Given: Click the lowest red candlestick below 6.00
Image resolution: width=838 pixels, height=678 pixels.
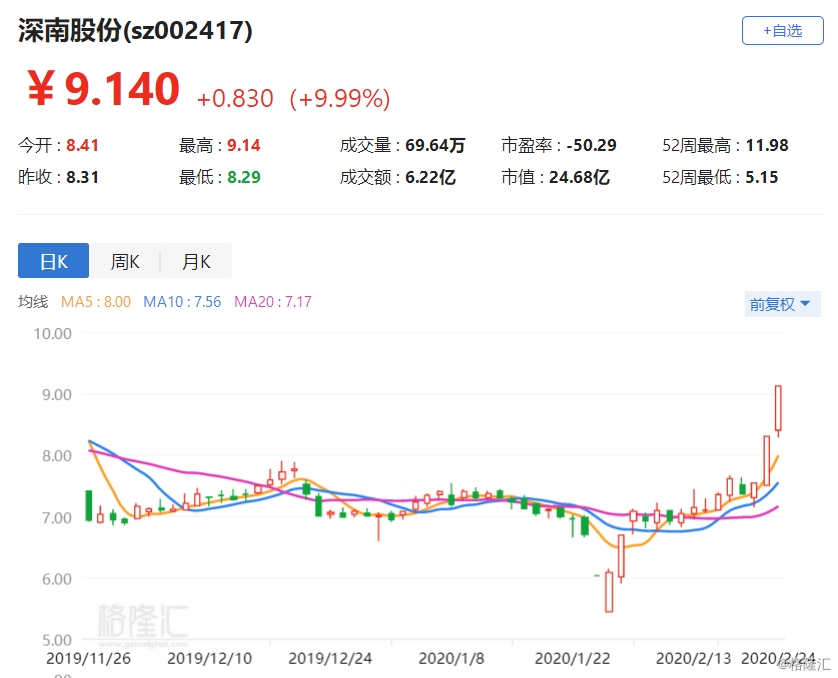Looking at the screenshot, I should coord(609,591).
